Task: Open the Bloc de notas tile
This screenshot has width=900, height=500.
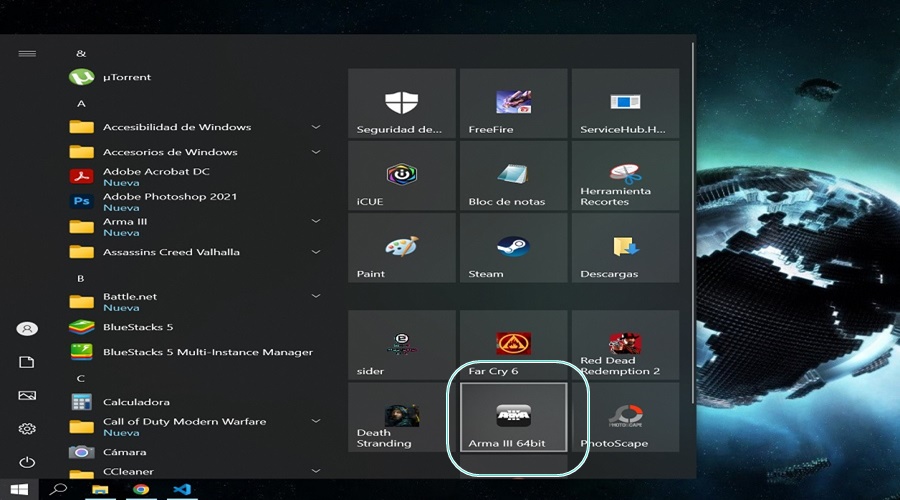Action: pyautogui.click(x=514, y=176)
